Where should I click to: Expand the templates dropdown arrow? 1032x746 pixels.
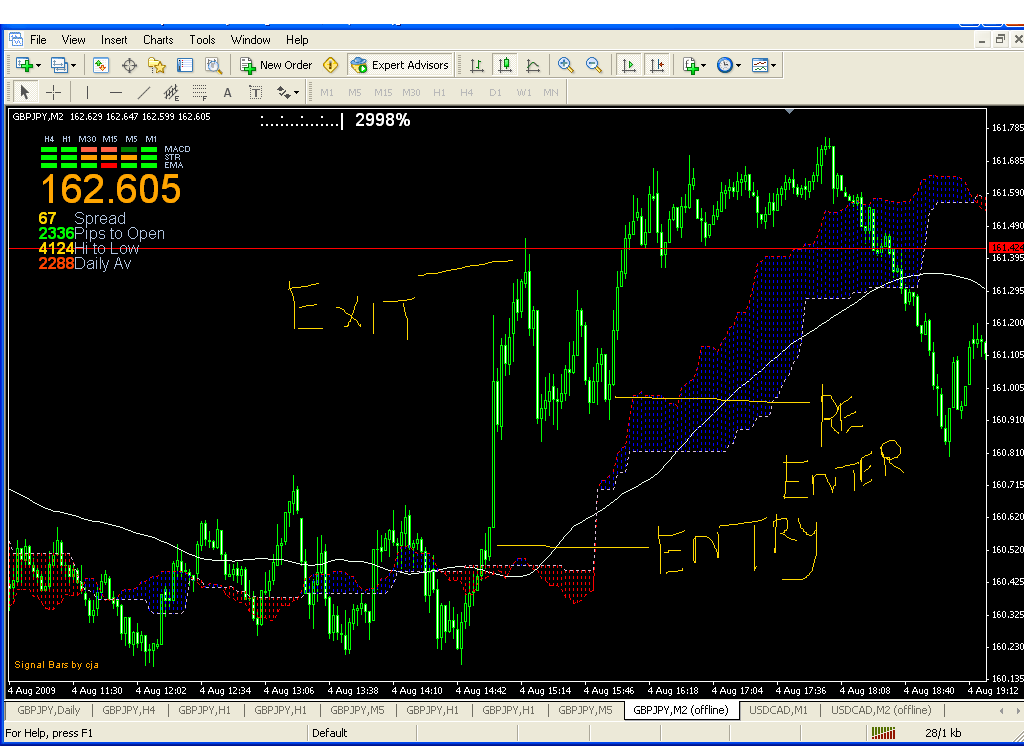[773, 65]
